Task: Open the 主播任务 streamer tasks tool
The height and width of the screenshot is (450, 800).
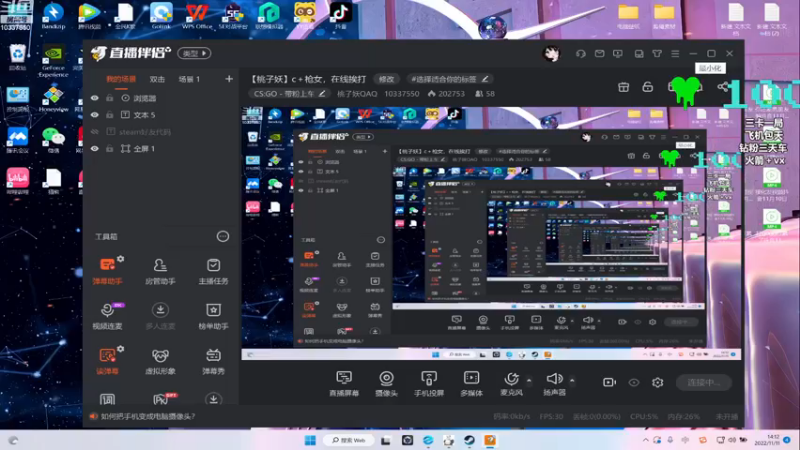Action: click(213, 271)
